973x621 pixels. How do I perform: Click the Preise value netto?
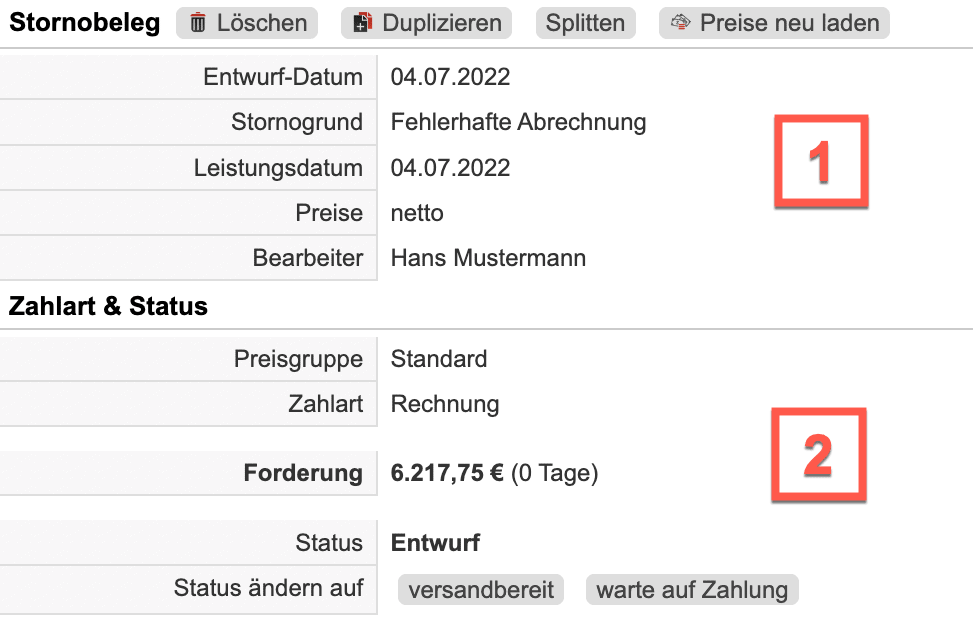(417, 213)
